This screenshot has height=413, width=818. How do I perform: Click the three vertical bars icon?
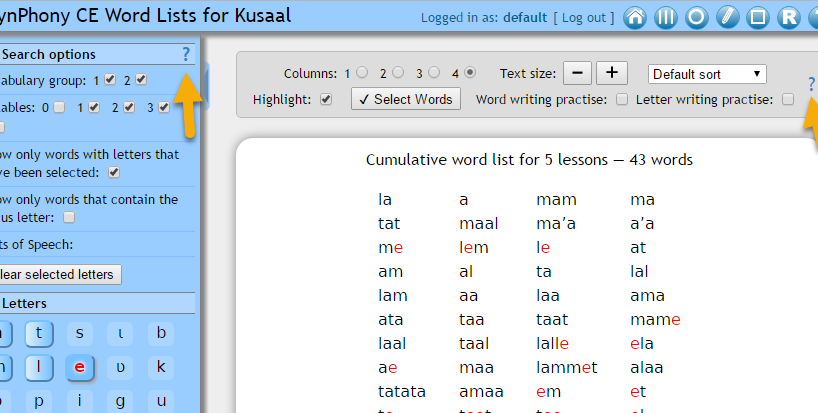(666, 18)
